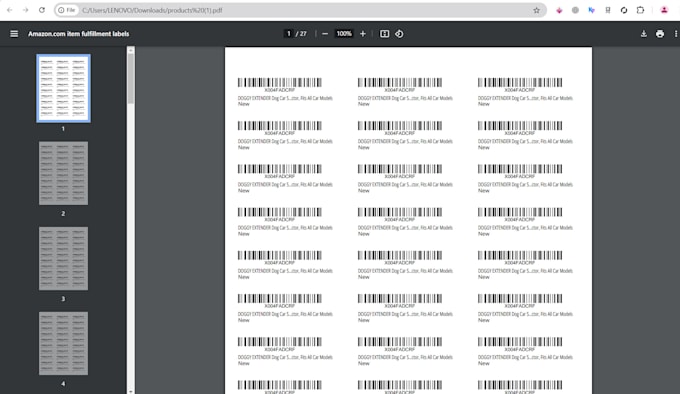Edit the 100% zoom level field
The image size is (680, 394).
point(344,33)
